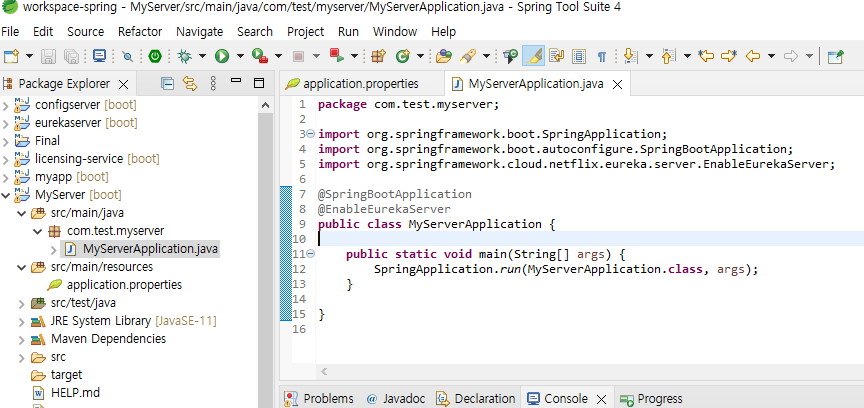Click the New wizard toolbar icon
The height and width of the screenshot is (408, 864).
pos(12,56)
